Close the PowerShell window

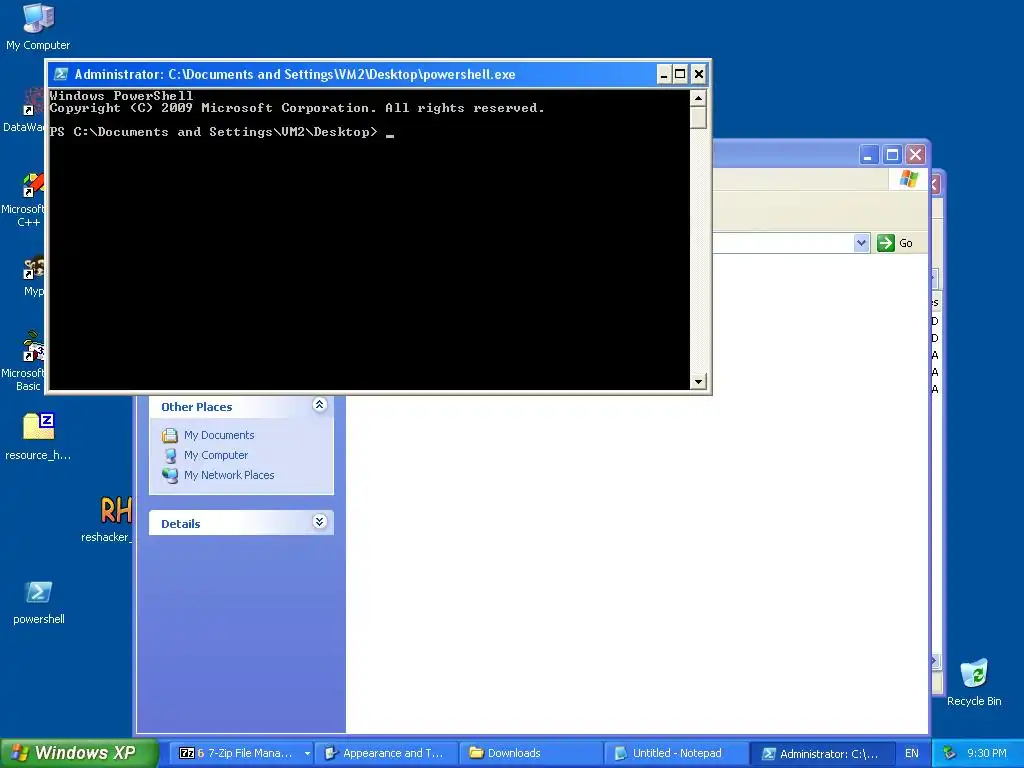(698, 74)
